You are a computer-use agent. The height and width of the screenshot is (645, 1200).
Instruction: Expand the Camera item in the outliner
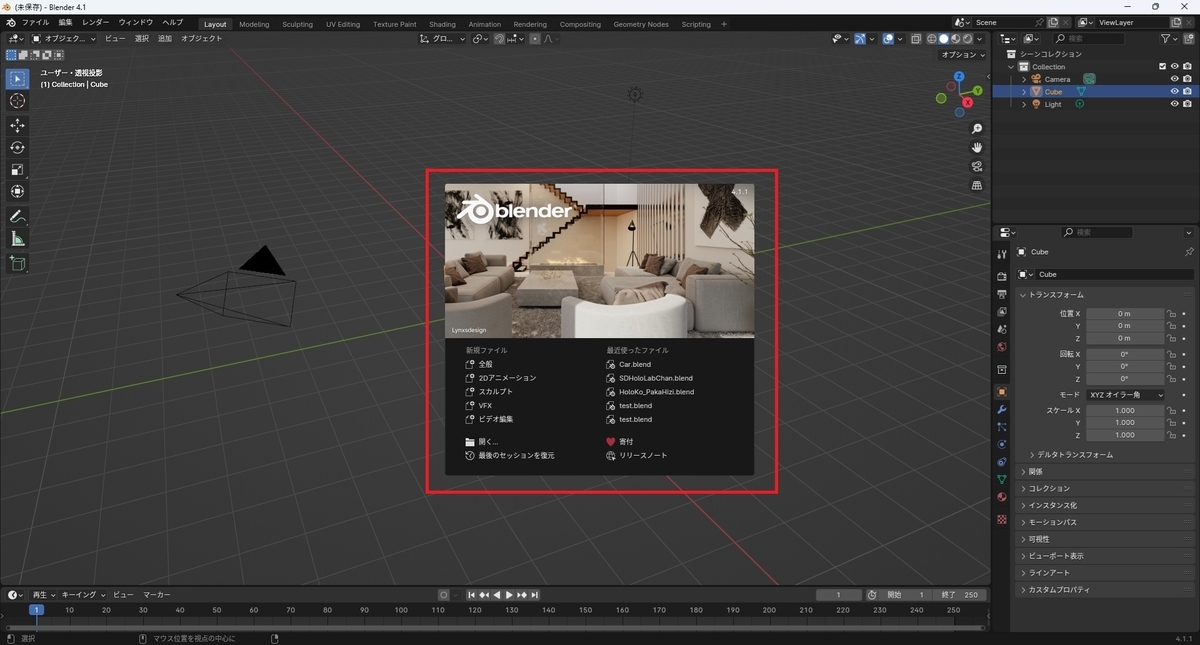click(x=1024, y=79)
